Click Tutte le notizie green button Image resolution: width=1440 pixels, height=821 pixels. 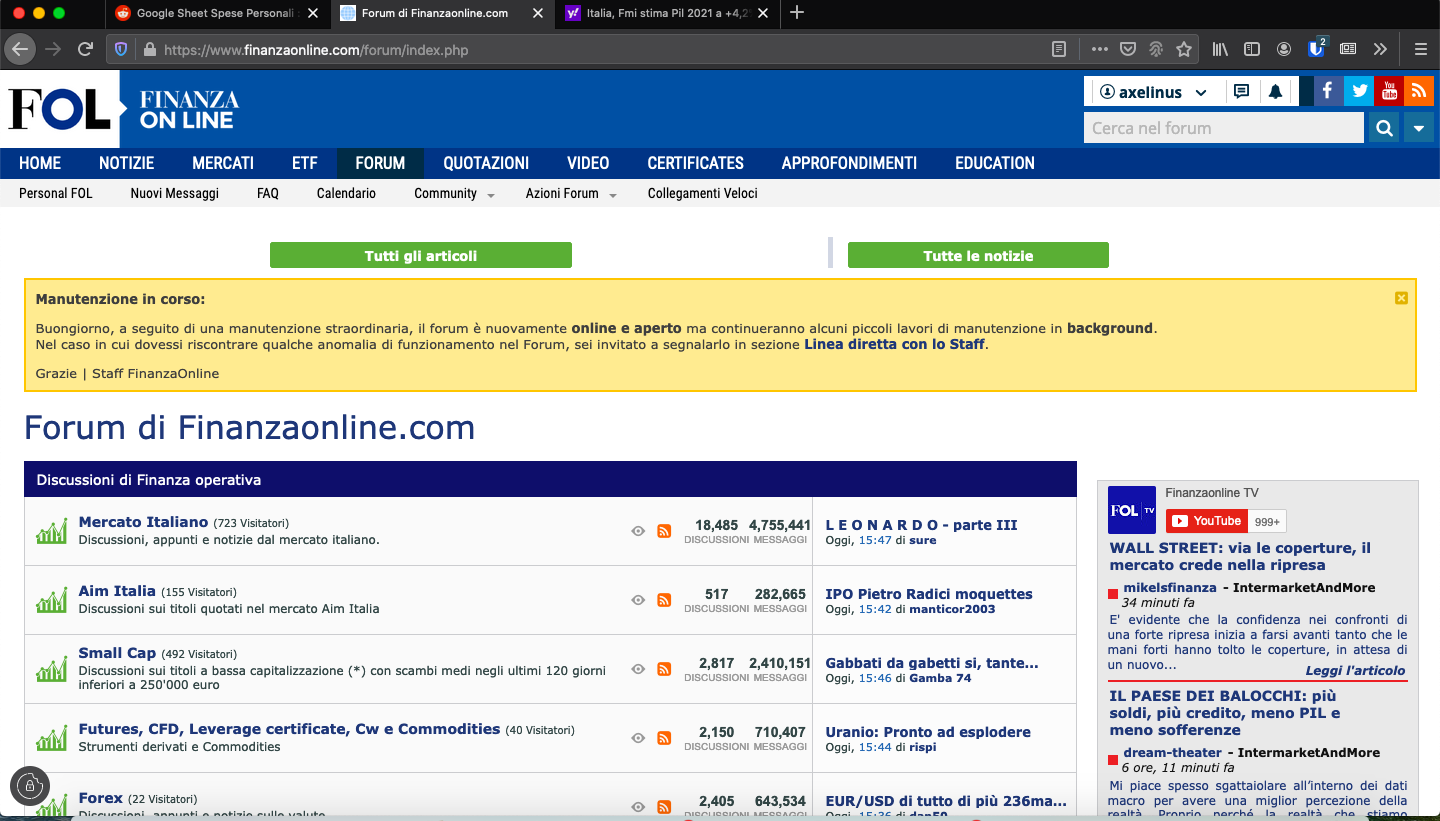click(978, 256)
